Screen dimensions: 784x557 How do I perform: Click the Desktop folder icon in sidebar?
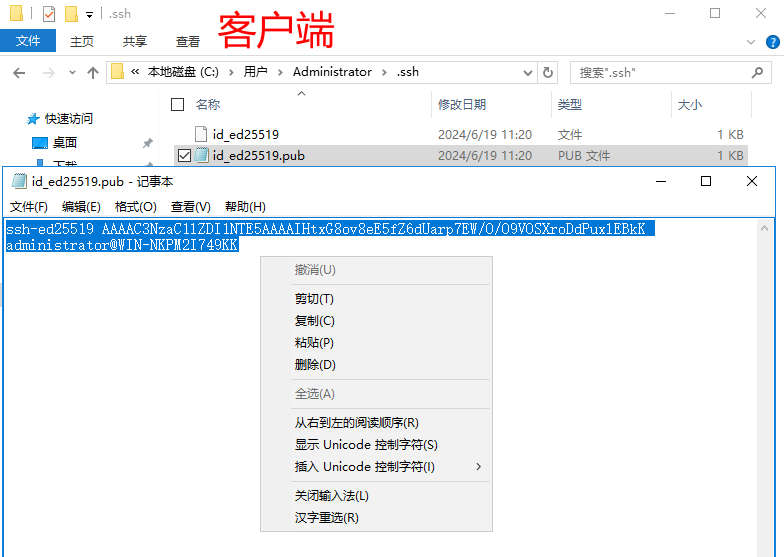[x=40, y=143]
